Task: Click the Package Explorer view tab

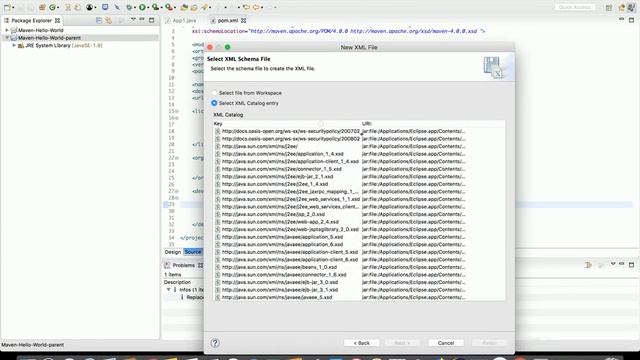Action: click(x=31, y=20)
